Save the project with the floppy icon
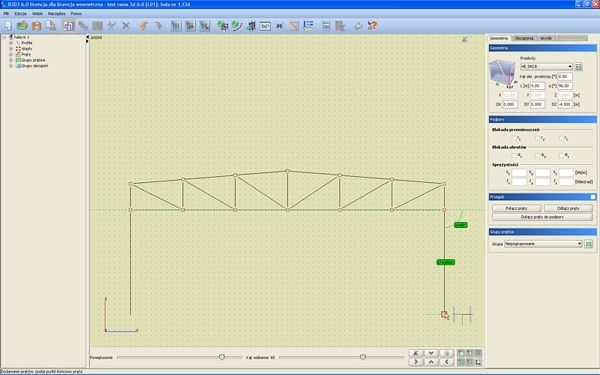 tap(36, 26)
